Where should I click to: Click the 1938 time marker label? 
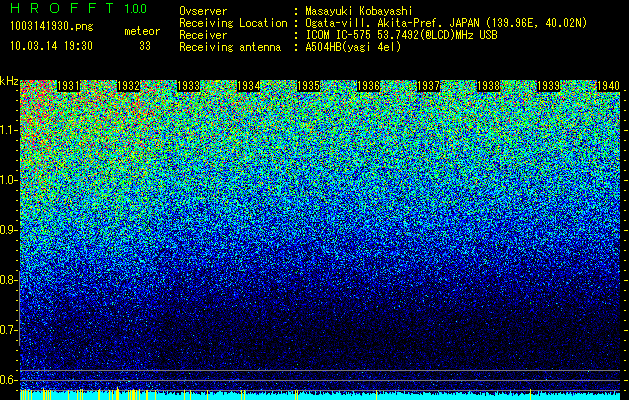[x=489, y=86]
